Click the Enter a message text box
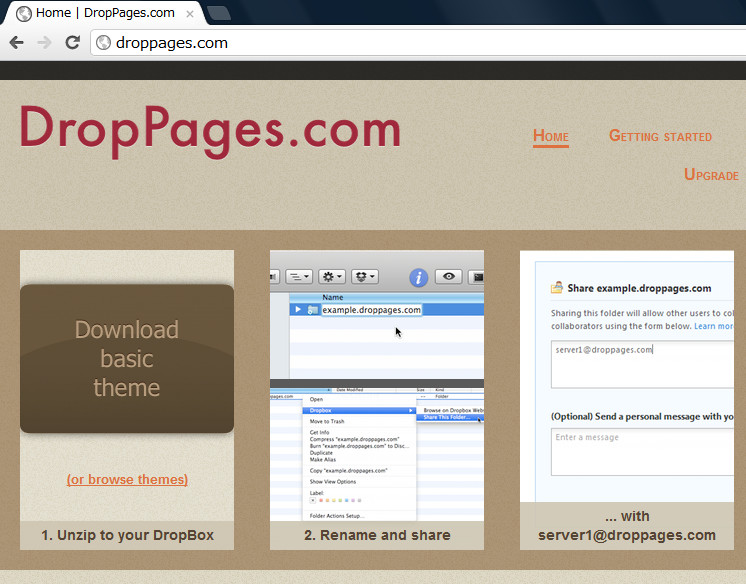Viewport: 746px width, 584px height. 642,452
